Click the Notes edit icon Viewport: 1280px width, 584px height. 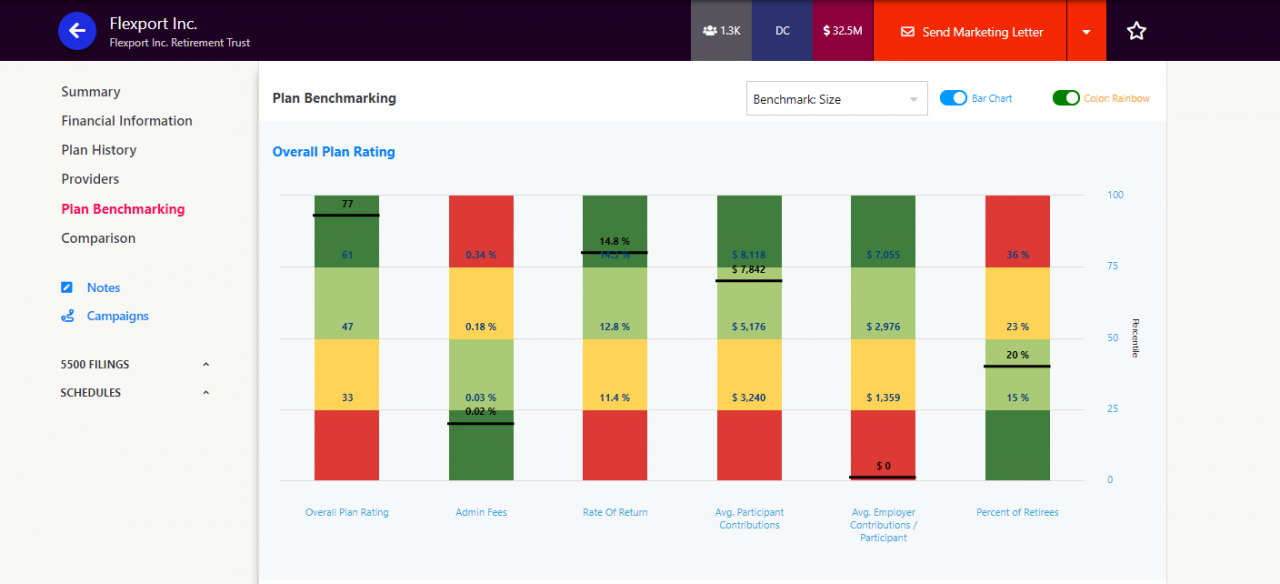(x=67, y=288)
